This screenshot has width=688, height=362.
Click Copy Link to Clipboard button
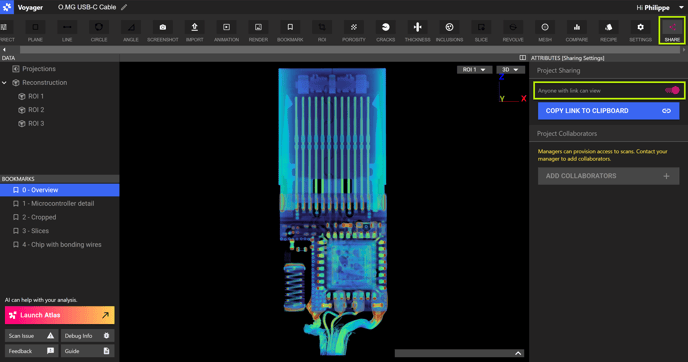pos(609,111)
